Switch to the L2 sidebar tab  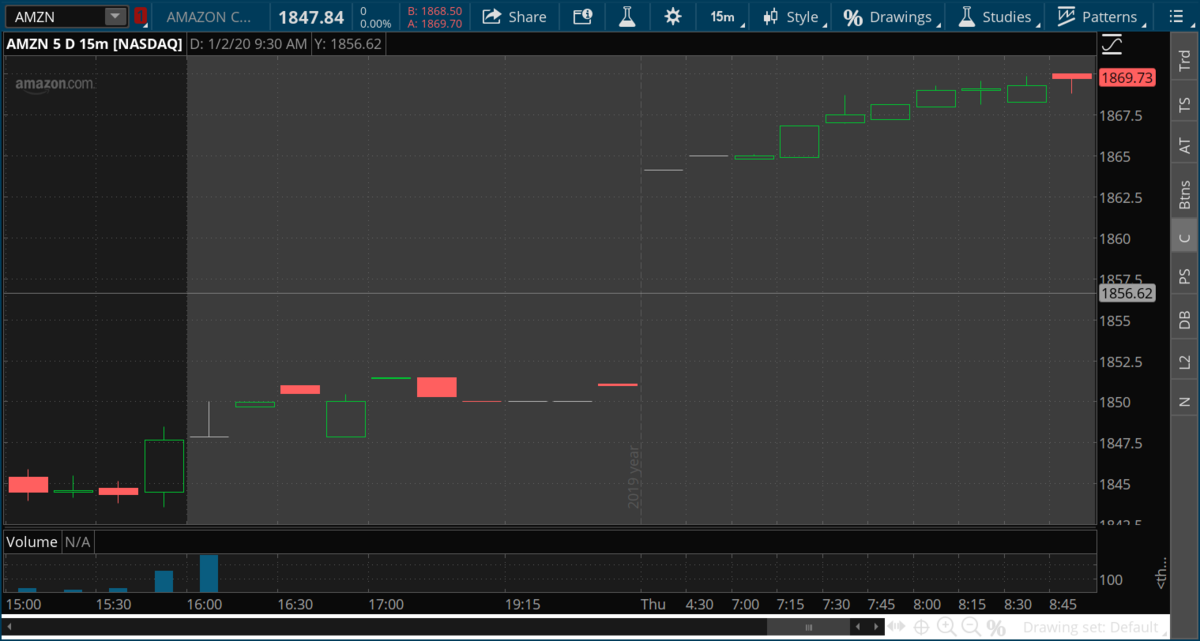click(x=1185, y=362)
